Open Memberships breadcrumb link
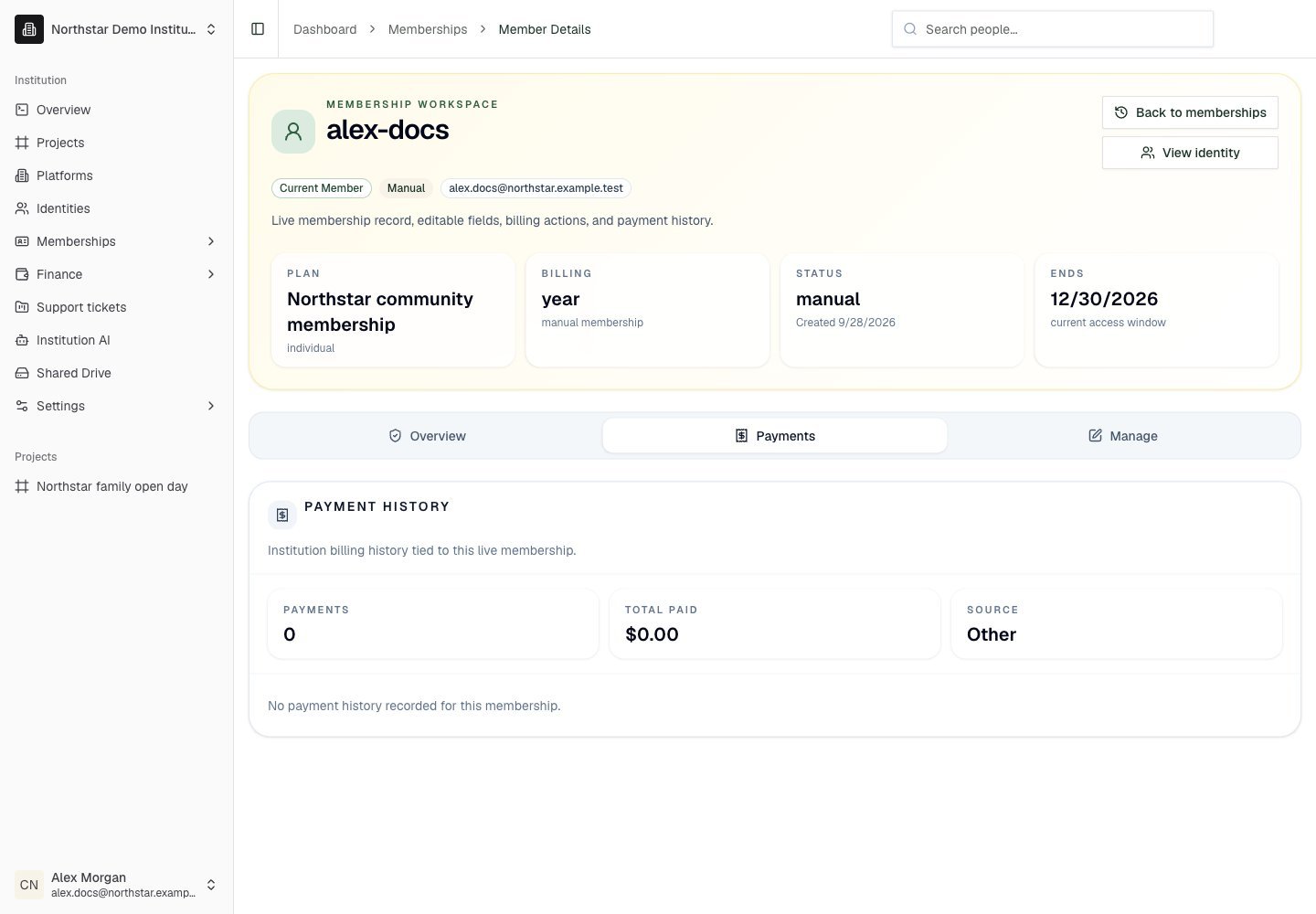1316x914 pixels. tap(428, 29)
